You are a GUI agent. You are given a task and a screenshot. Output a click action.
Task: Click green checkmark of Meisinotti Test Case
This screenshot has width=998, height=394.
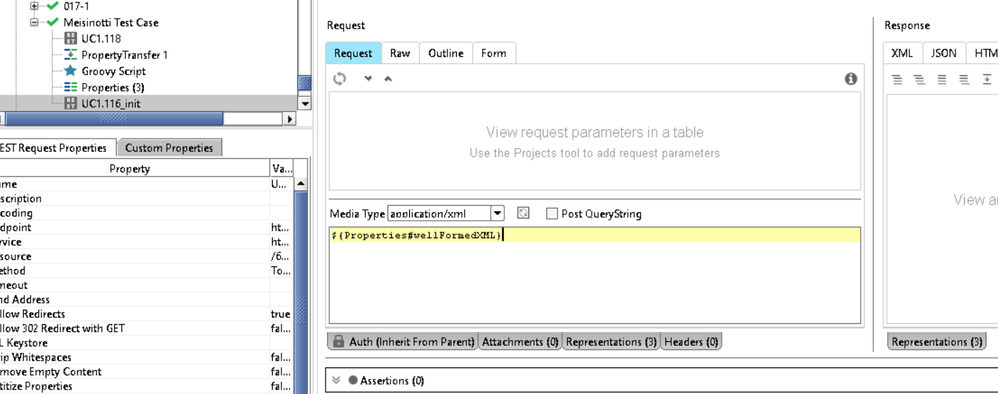[52, 22]
